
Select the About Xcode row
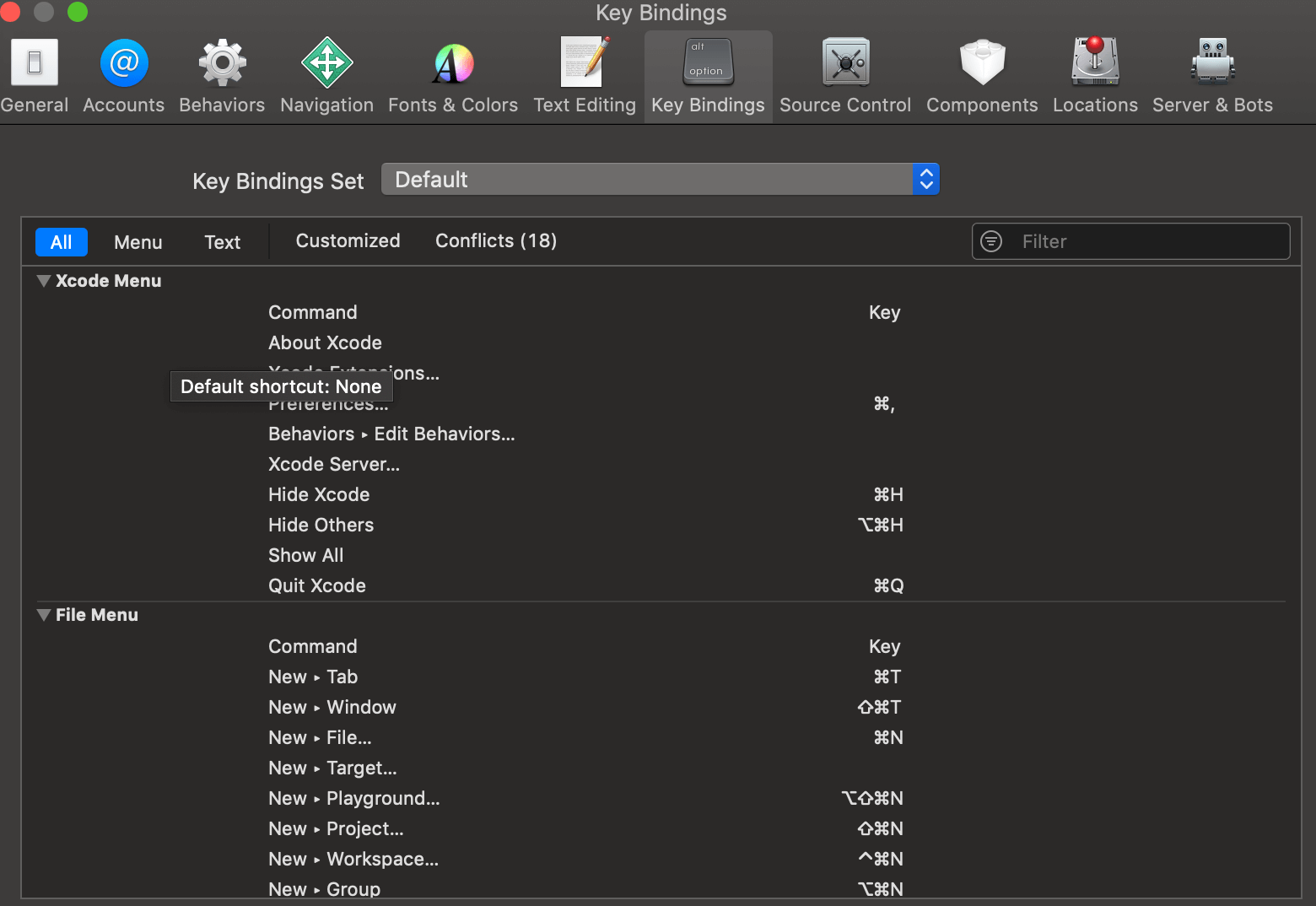tap(661, 342)
